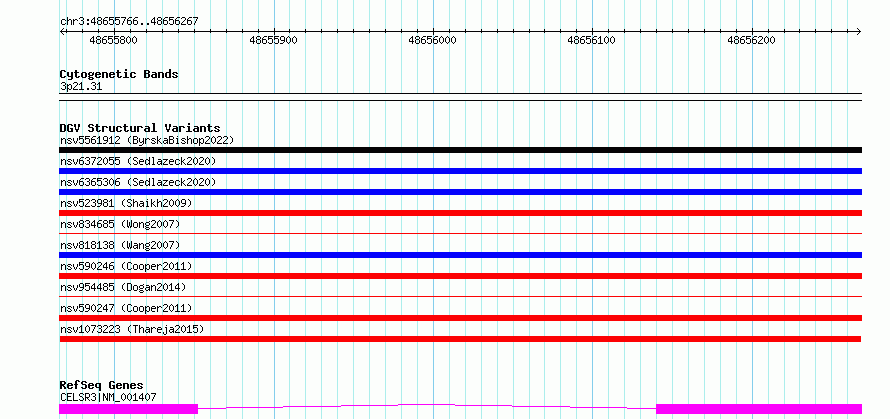The image size is (890, 419).
Task: Click the RefSeq Genes track title
Action: (102, 386)
